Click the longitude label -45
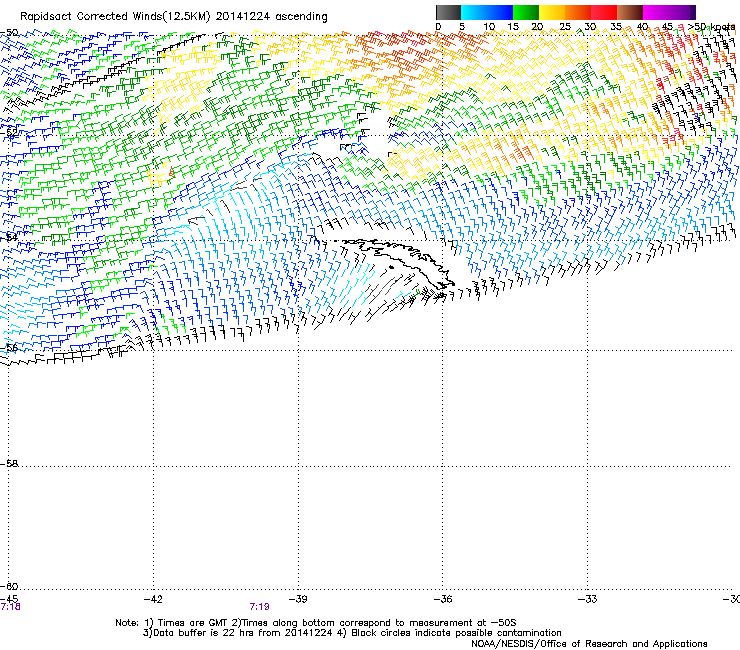The height and width of the screenshot is (650, 740). (9, 599)
